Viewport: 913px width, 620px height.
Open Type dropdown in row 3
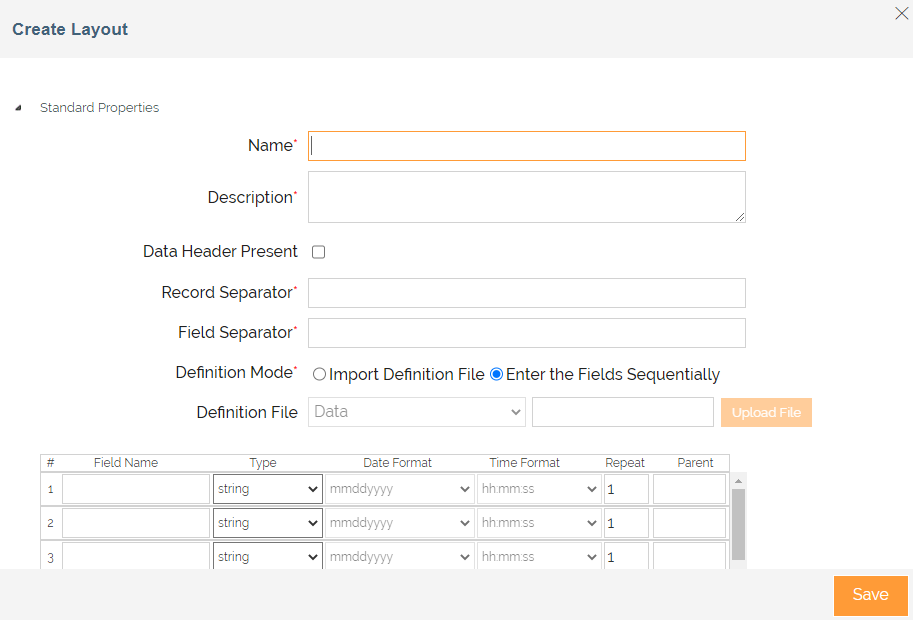tap(267, 556)
